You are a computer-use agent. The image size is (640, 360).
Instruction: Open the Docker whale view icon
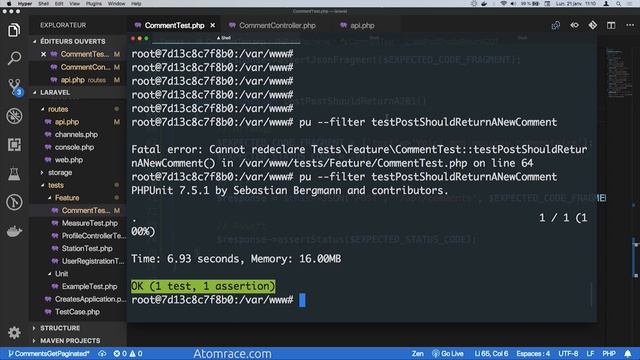pyautogui.click(x=14, y=231)
